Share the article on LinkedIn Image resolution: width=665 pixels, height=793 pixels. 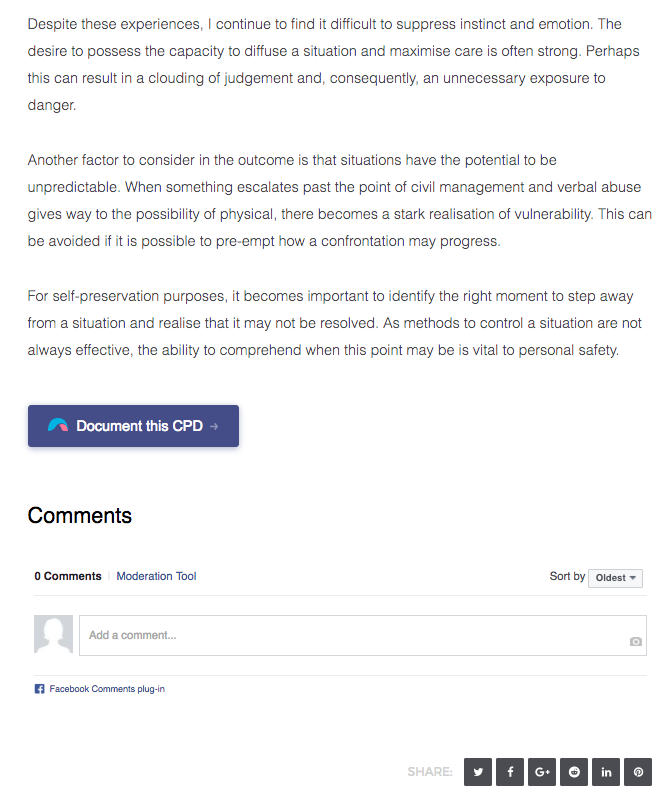coord(606,772)
